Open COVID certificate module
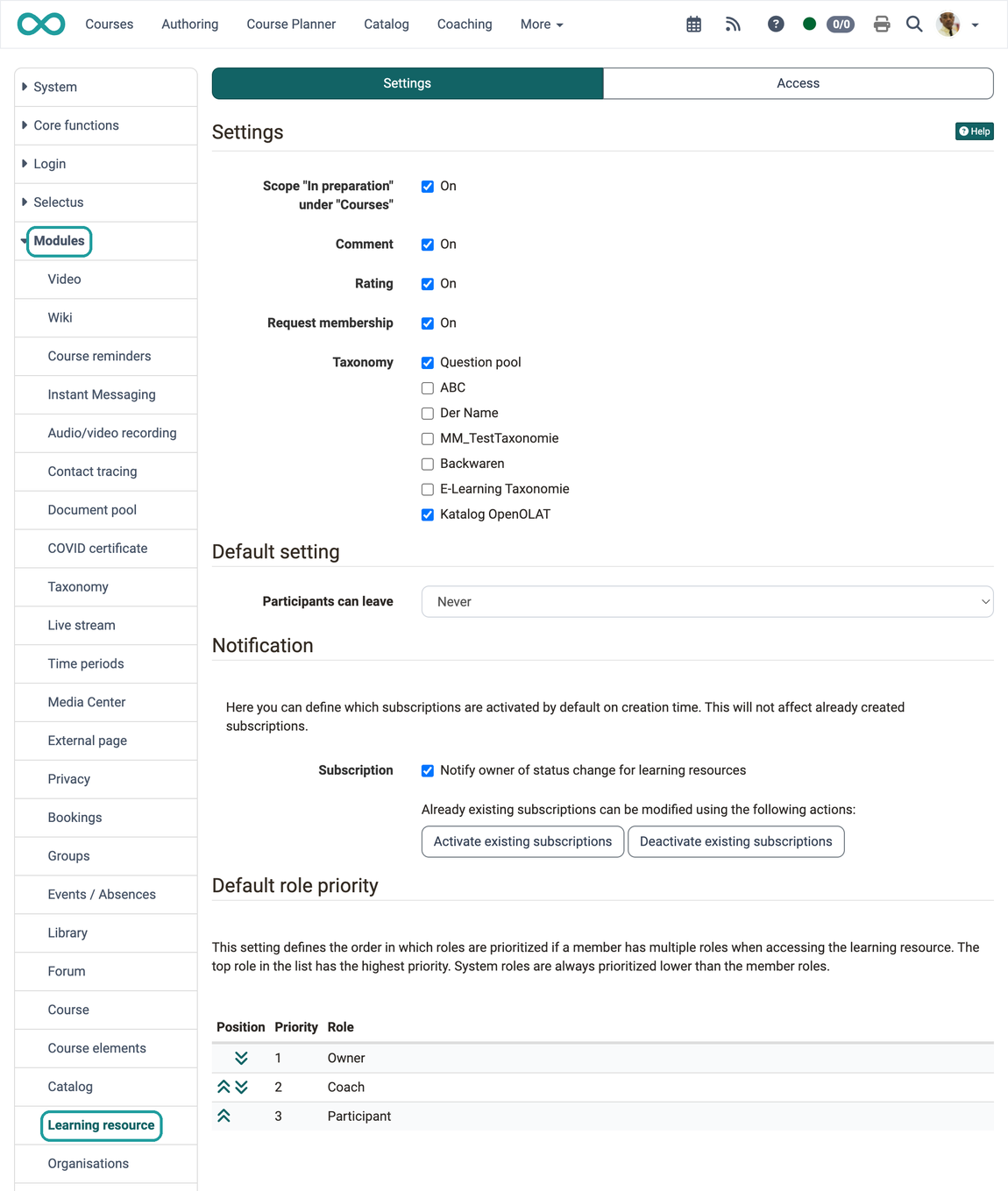The image size is (1008, 1191). (106, 549)
